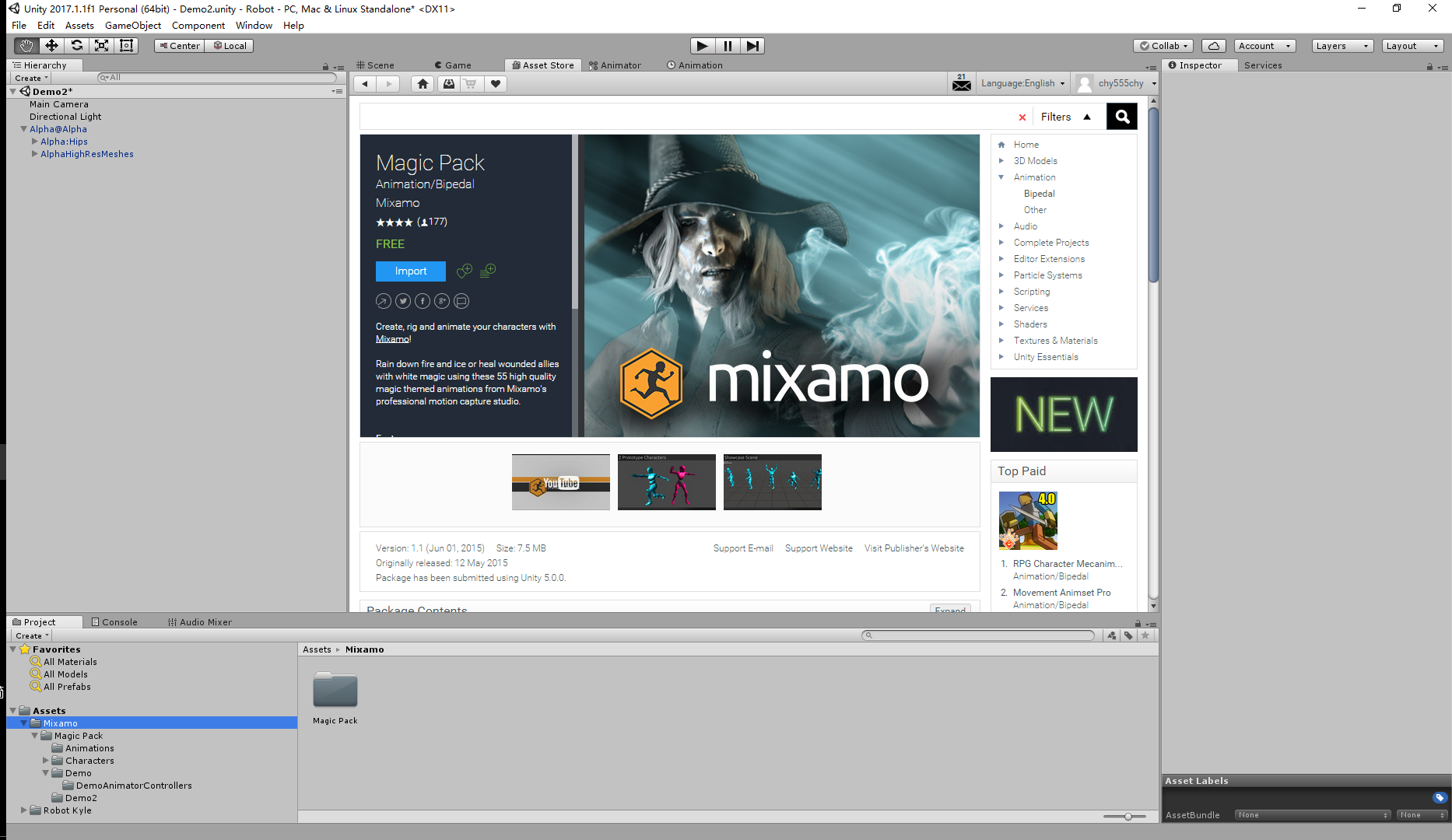Open RPG Character Mecanim listing
Viewport: 1452px width, 840px height.
click(1068, 564)
